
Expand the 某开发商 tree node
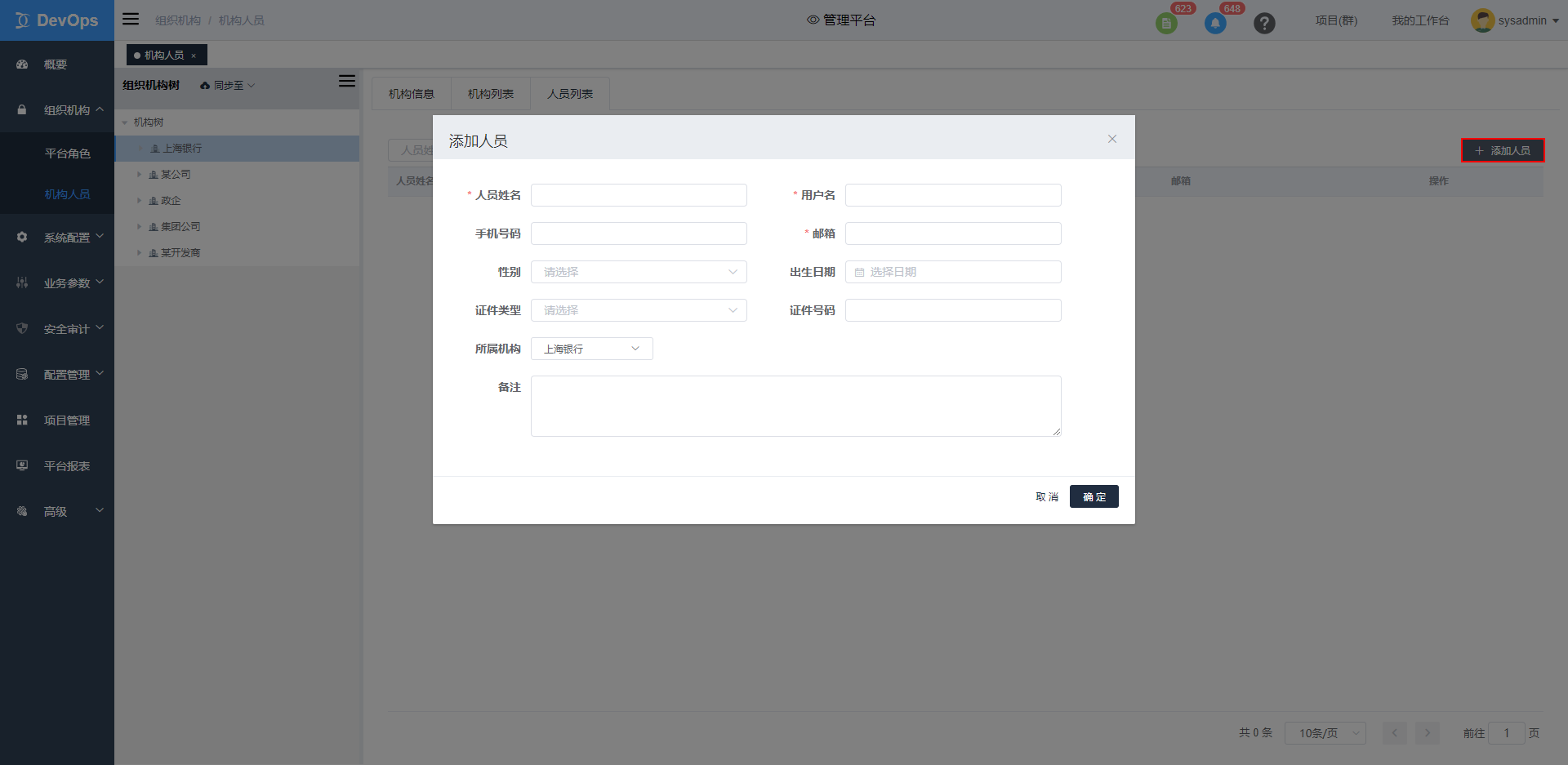pos(139,252)
